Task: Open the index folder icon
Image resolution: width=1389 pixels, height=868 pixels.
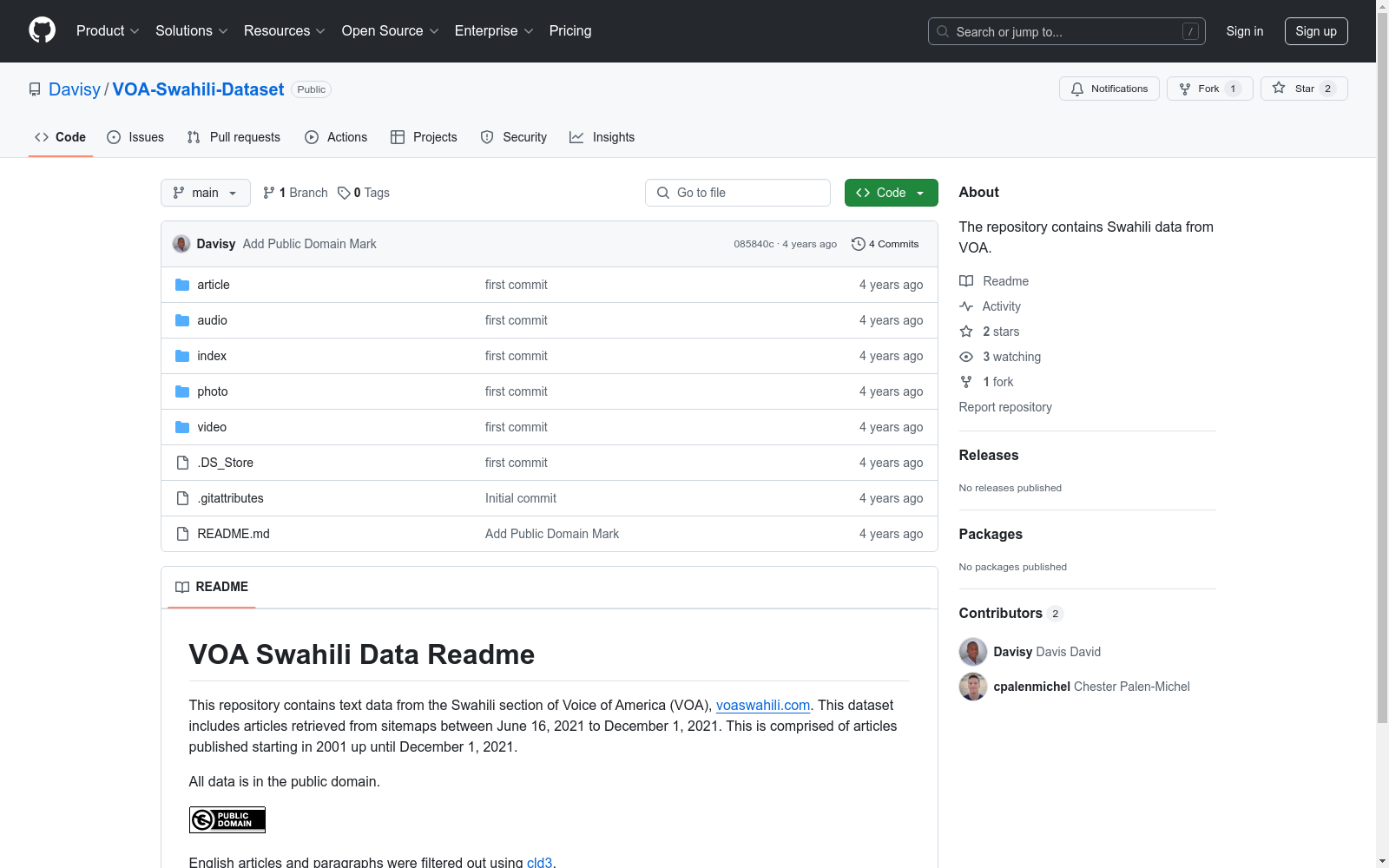Action: (182, 356)
